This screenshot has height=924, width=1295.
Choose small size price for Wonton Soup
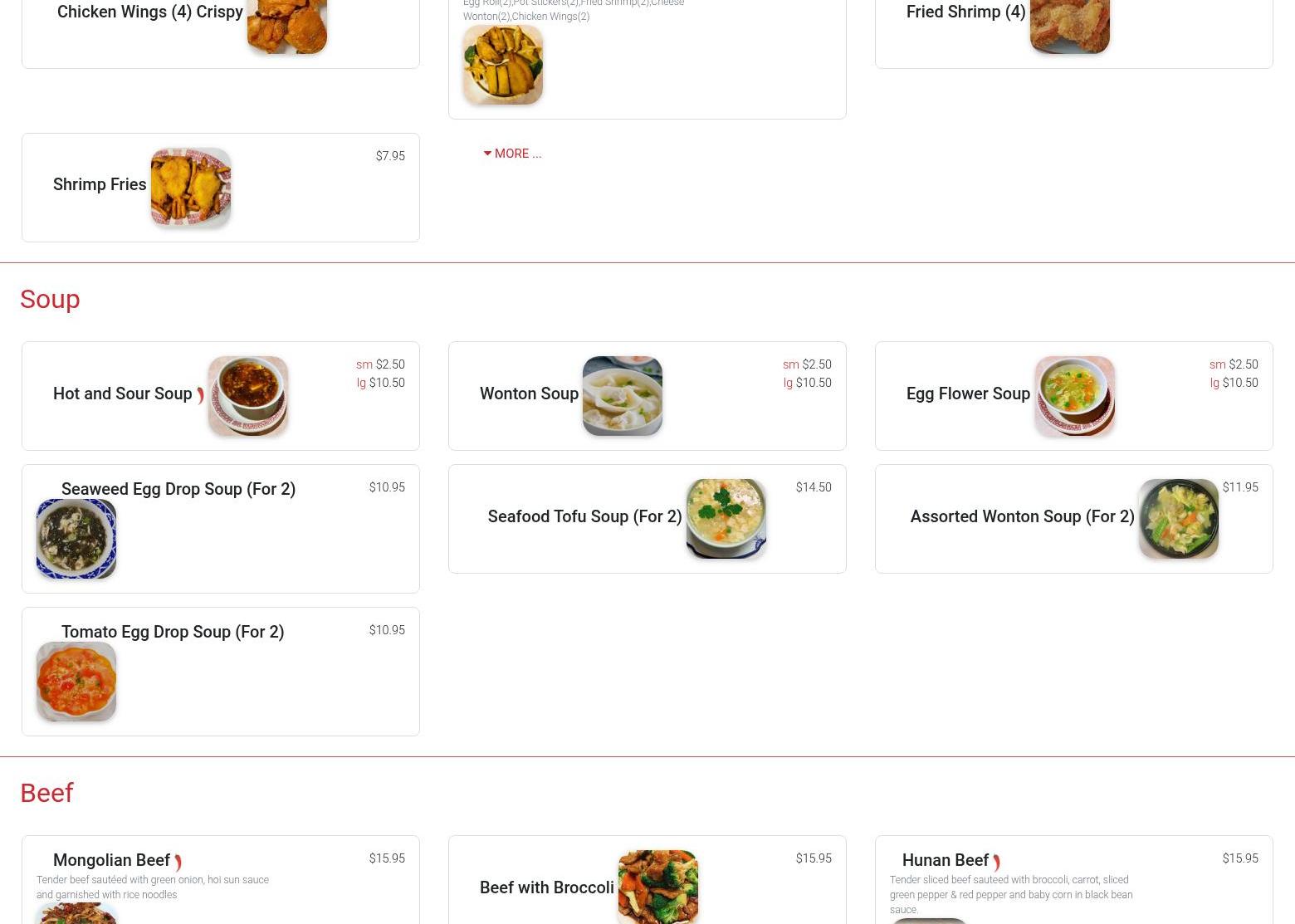807,364
